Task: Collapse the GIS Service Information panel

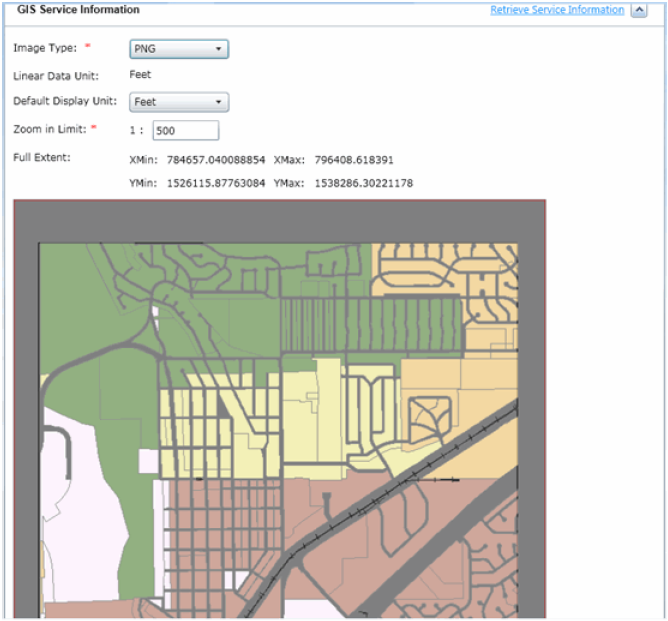Action: (640, 10)
